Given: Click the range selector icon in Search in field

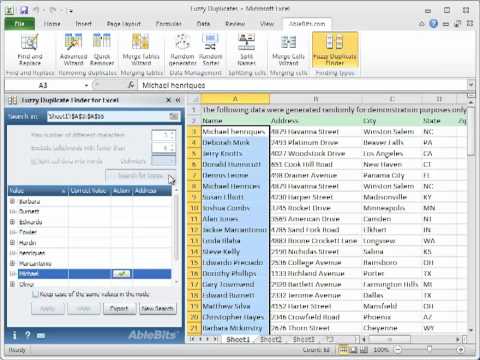Looking at the screenshot, I should coord(173,116).
